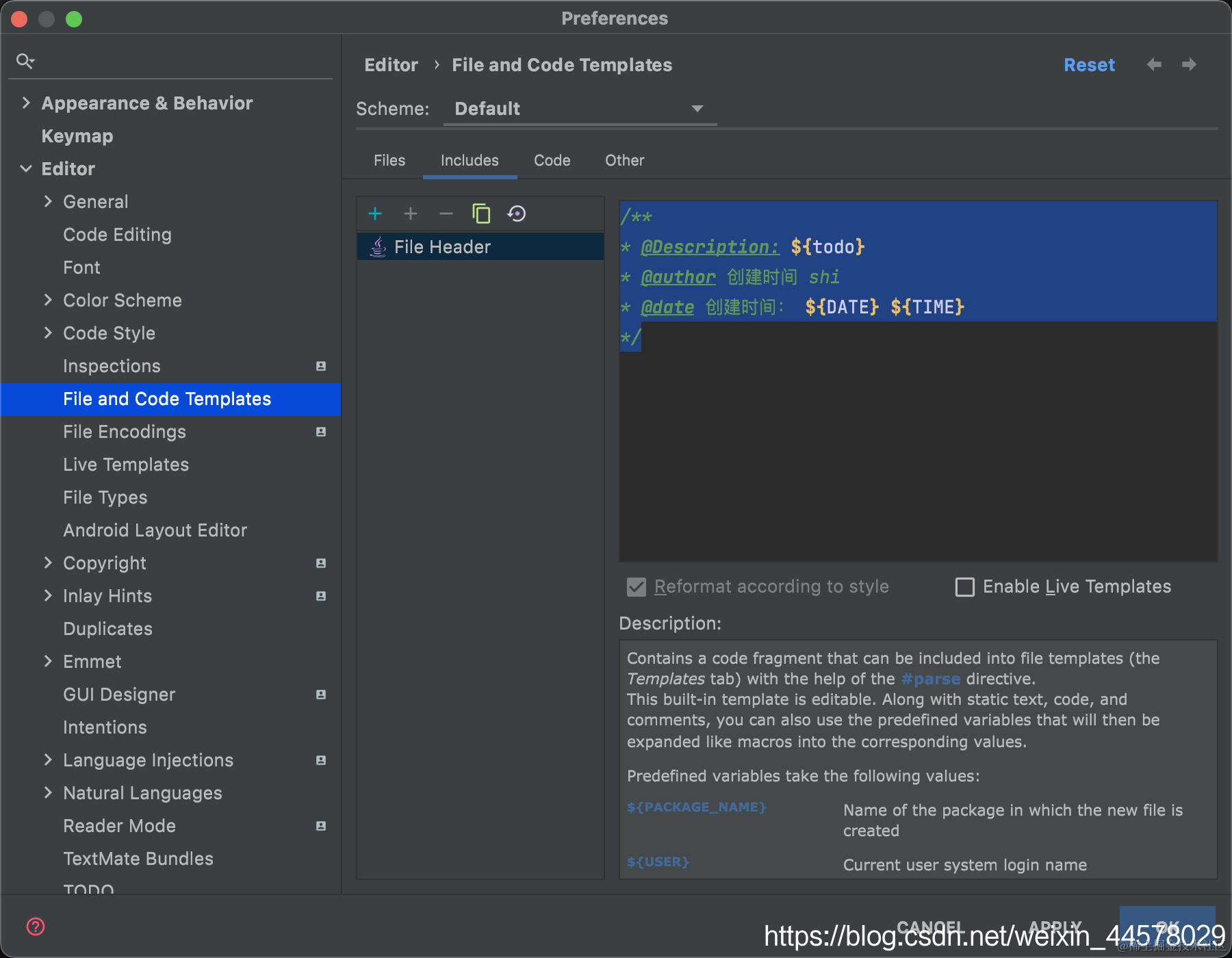1232x958 pixels.
Task: Click the Copy Template icon
Action: click(x=481, y=213)
